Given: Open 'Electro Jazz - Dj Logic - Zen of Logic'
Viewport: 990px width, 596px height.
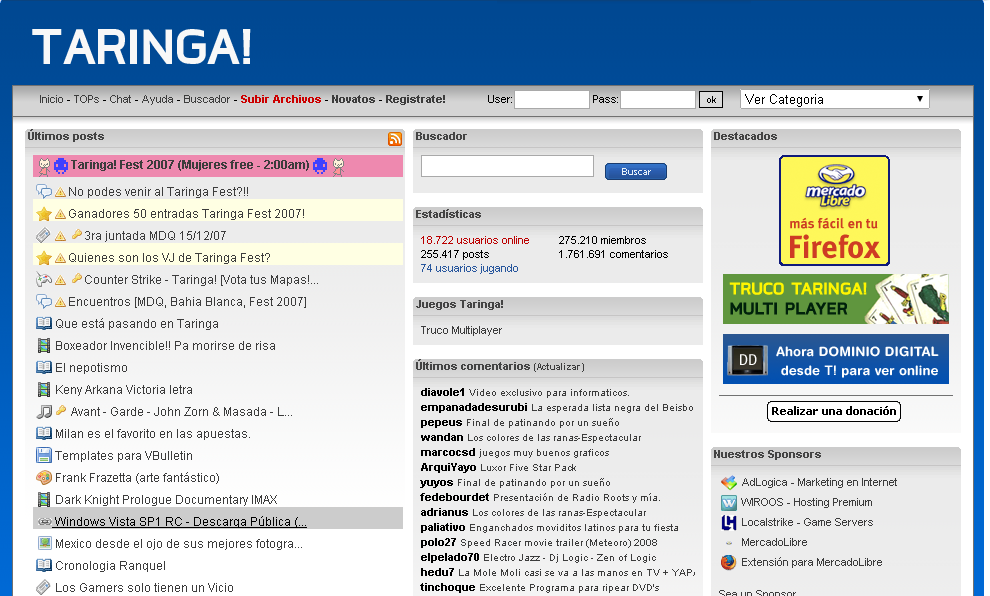Looking at the screenshot, I should 570,558.
